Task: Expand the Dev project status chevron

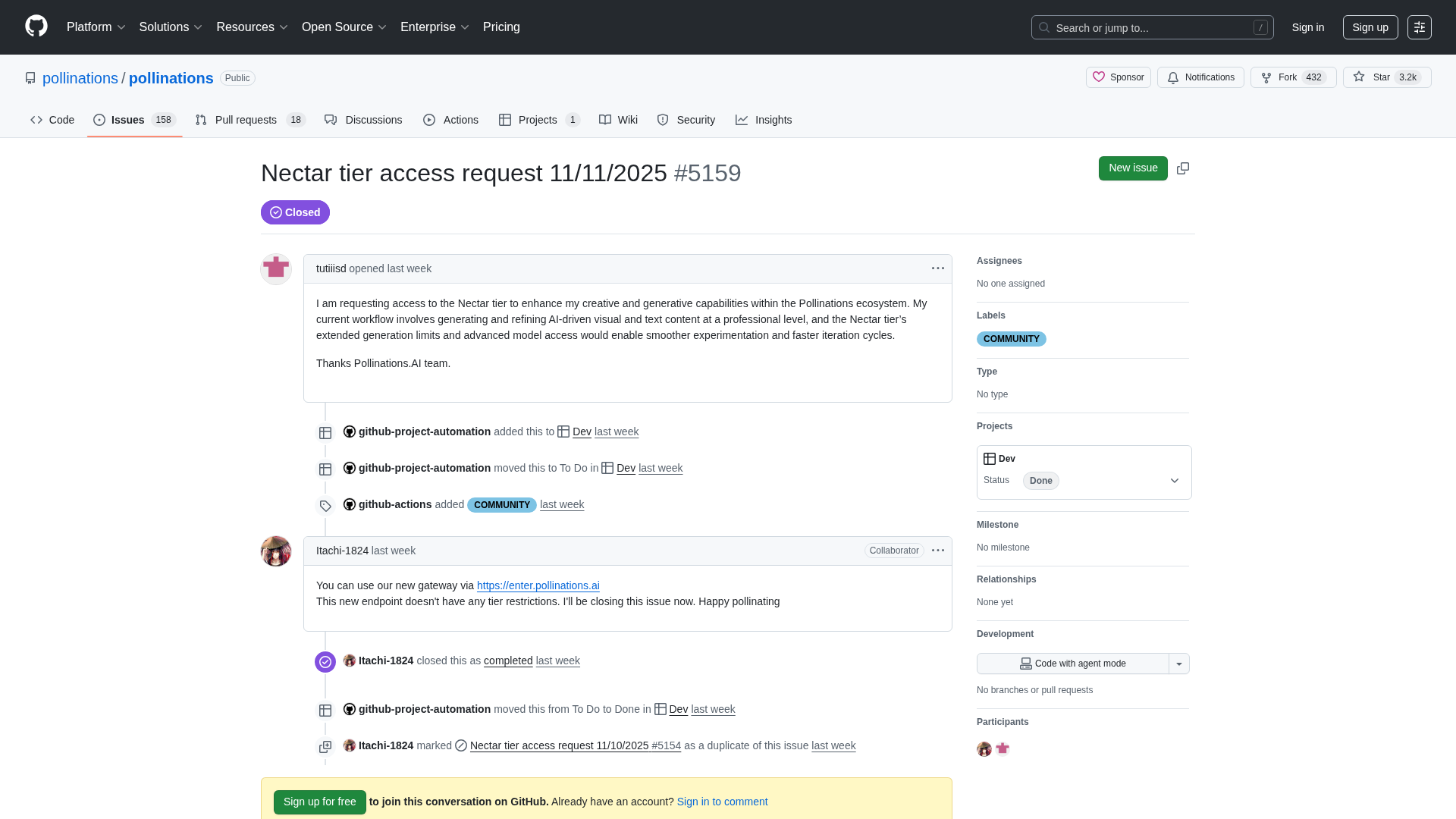Action: 1174,481
